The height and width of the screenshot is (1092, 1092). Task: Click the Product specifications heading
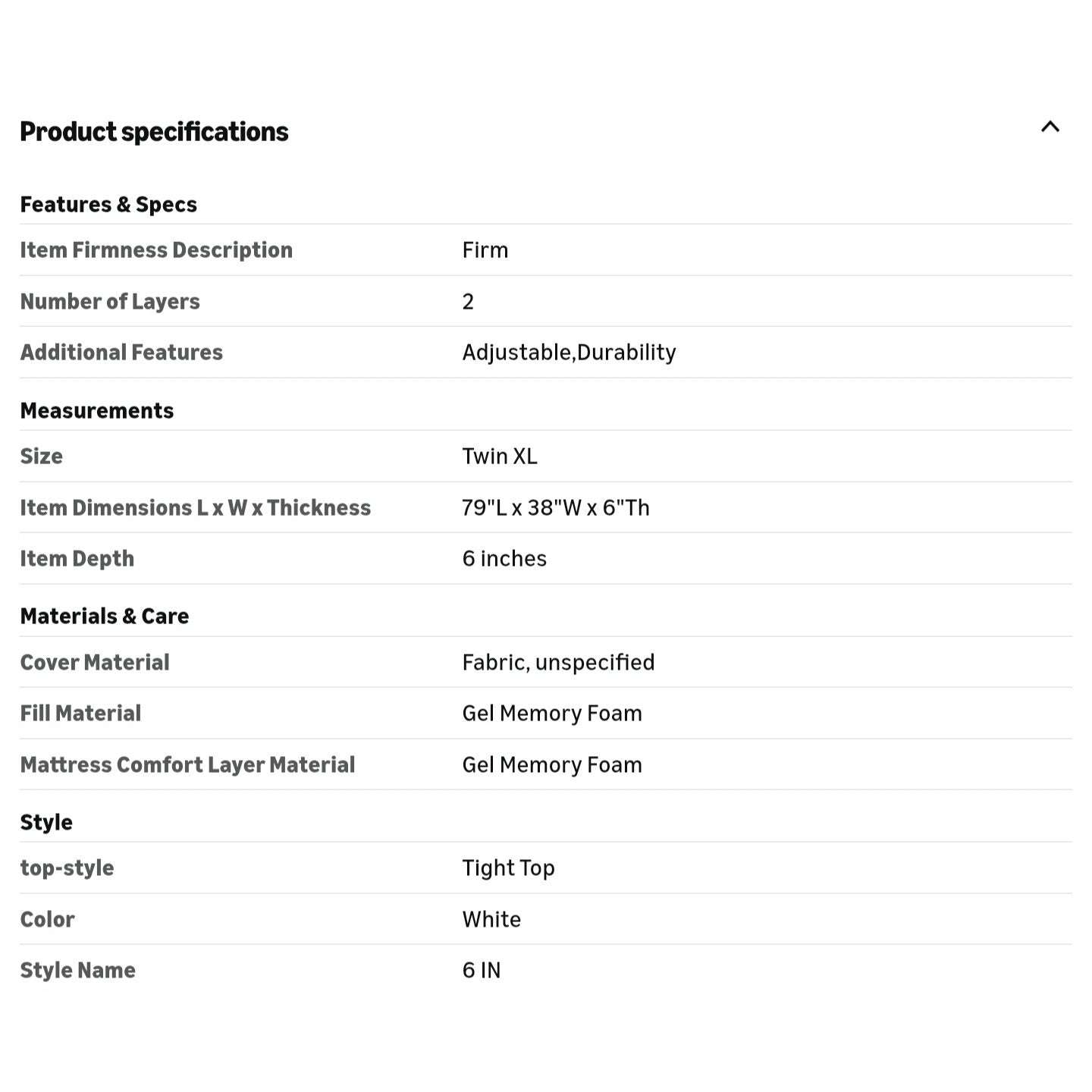click(154, 132)
